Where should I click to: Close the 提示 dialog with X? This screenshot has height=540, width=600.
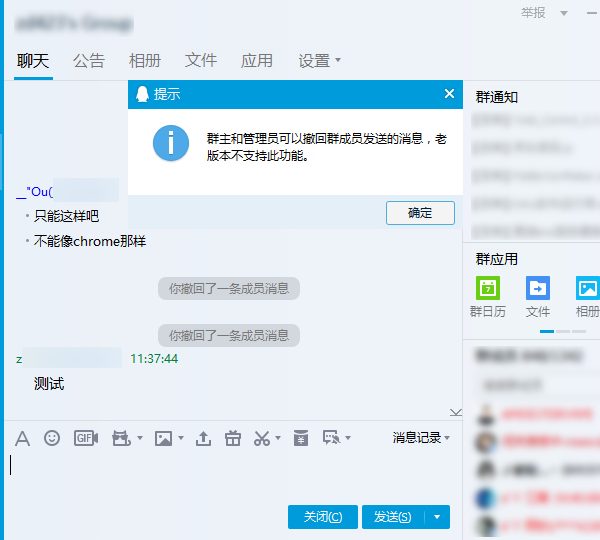point(449,94)
